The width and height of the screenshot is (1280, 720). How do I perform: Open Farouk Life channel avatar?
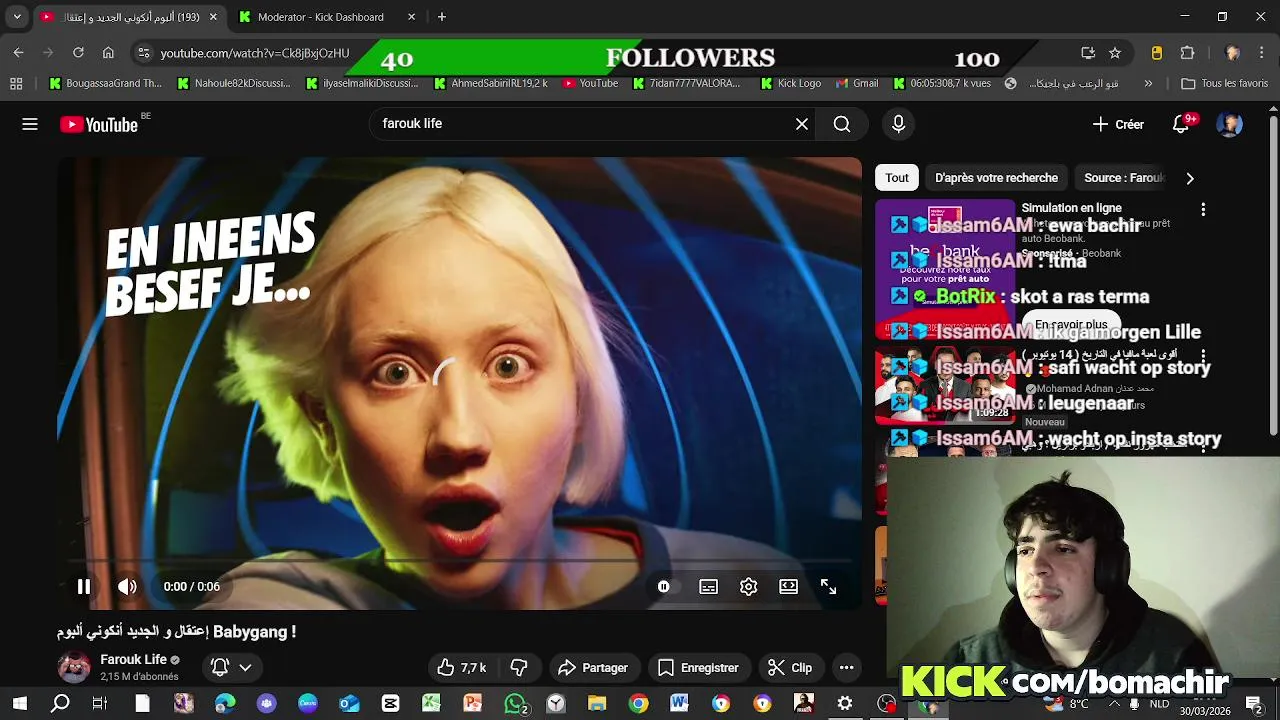tap(74, 667)
